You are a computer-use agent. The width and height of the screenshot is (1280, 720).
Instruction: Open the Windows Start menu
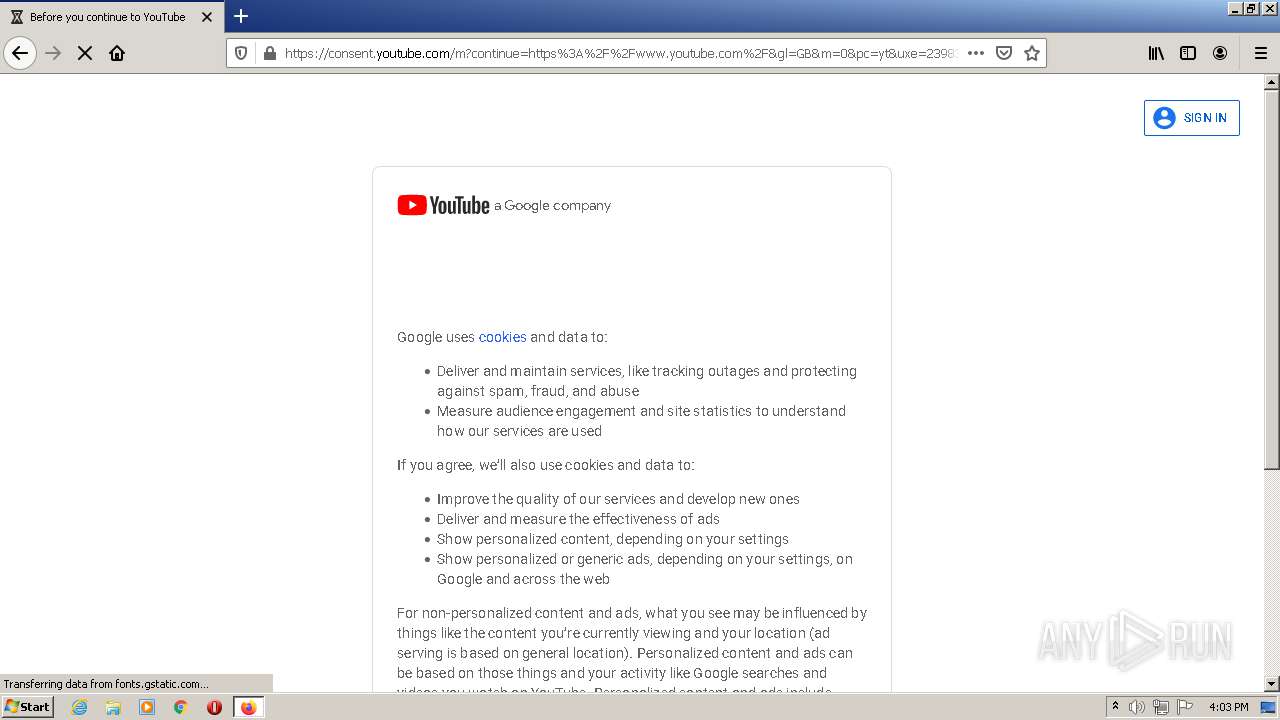[28, 706]
